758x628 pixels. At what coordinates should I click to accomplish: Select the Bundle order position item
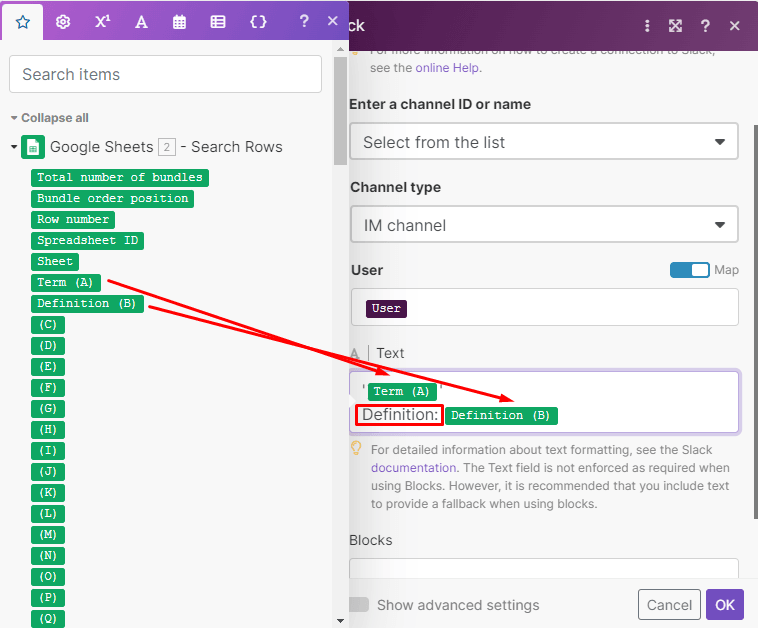[113, 198]
